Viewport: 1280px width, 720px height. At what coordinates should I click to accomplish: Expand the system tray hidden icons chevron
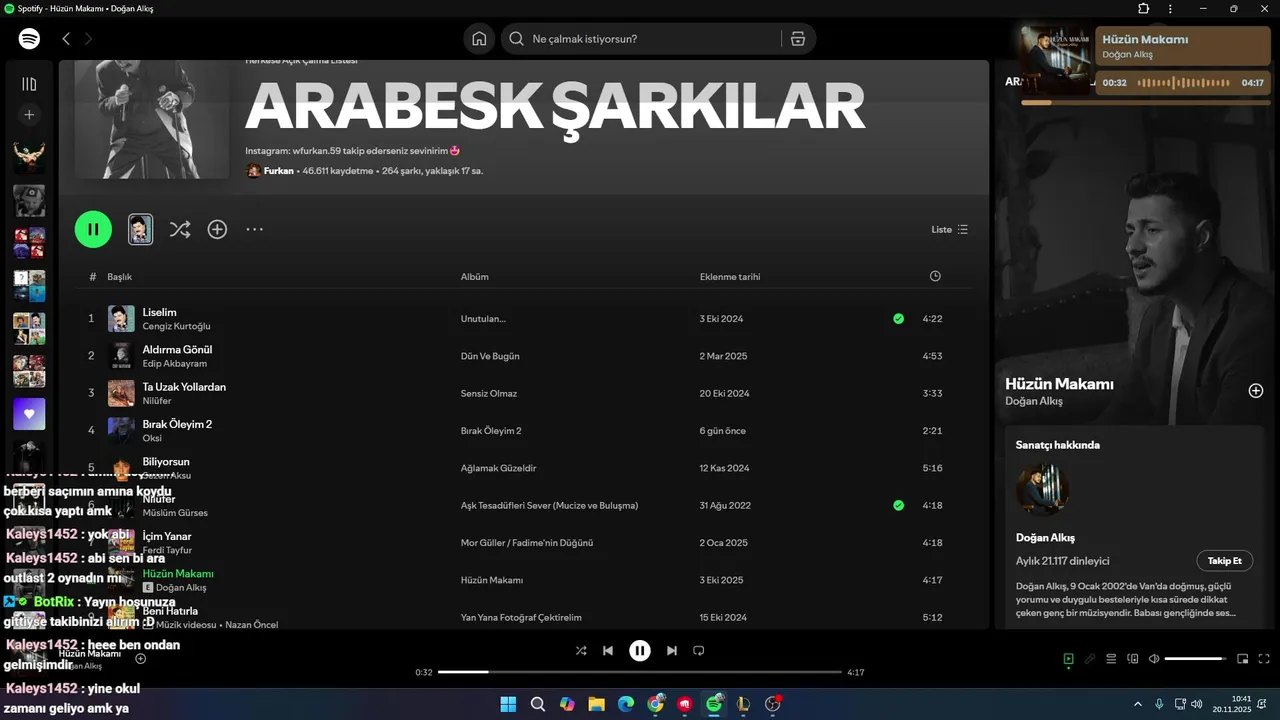(1137, 704)
